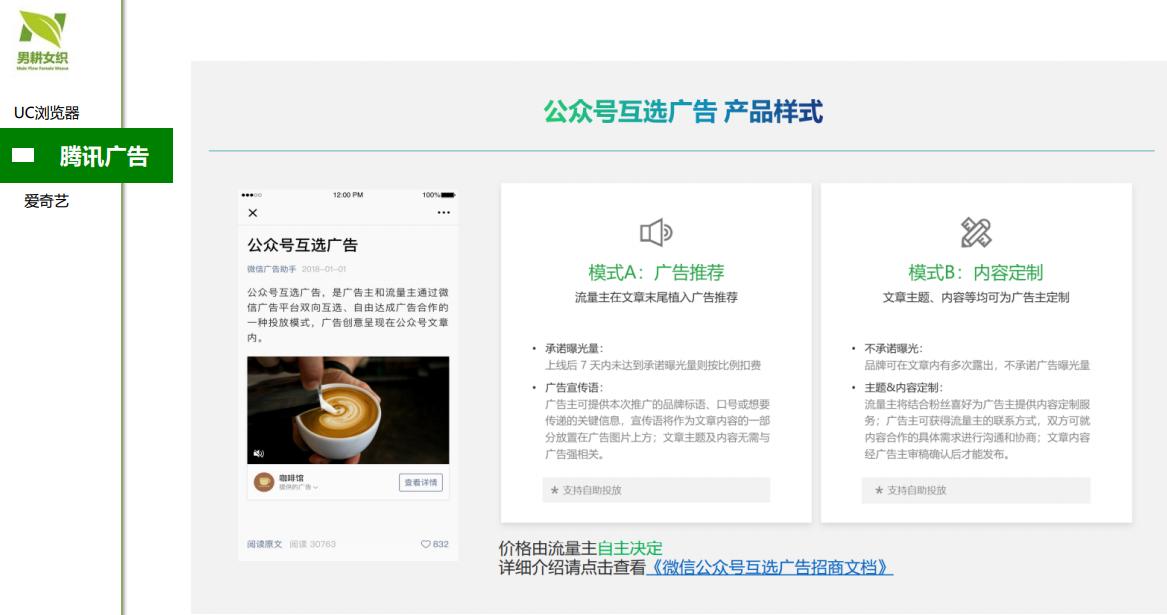The image size is (1167, 615).
Task: Click the 微信广告助手 account link
Action: tap(272, 269)
